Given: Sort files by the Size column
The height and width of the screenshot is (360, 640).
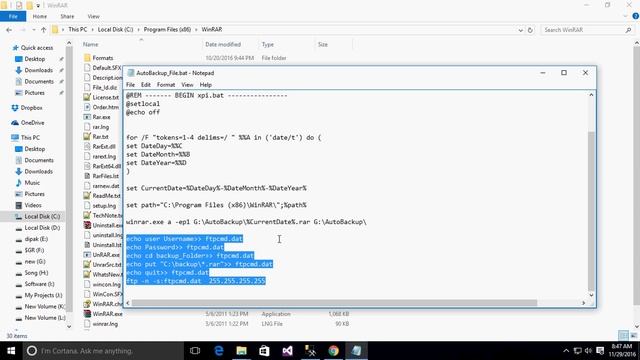Looking at the screenshot, I should pyautogui.click(x=323, y=44).
